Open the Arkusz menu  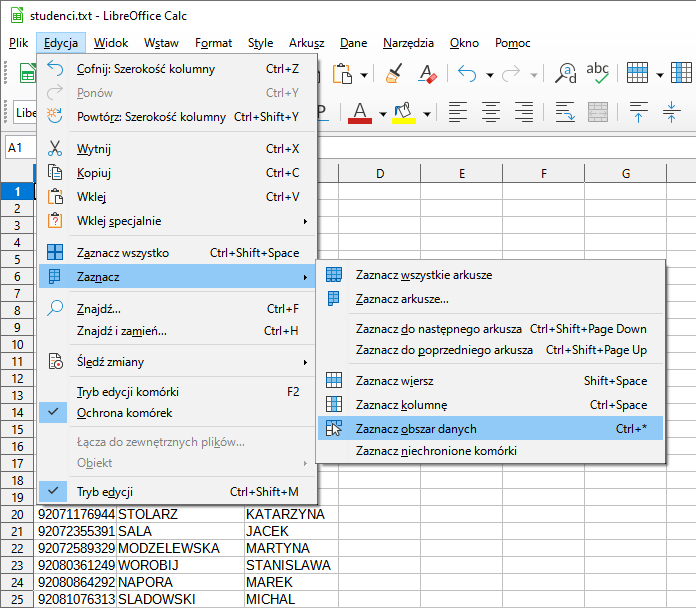pos(307,43)
